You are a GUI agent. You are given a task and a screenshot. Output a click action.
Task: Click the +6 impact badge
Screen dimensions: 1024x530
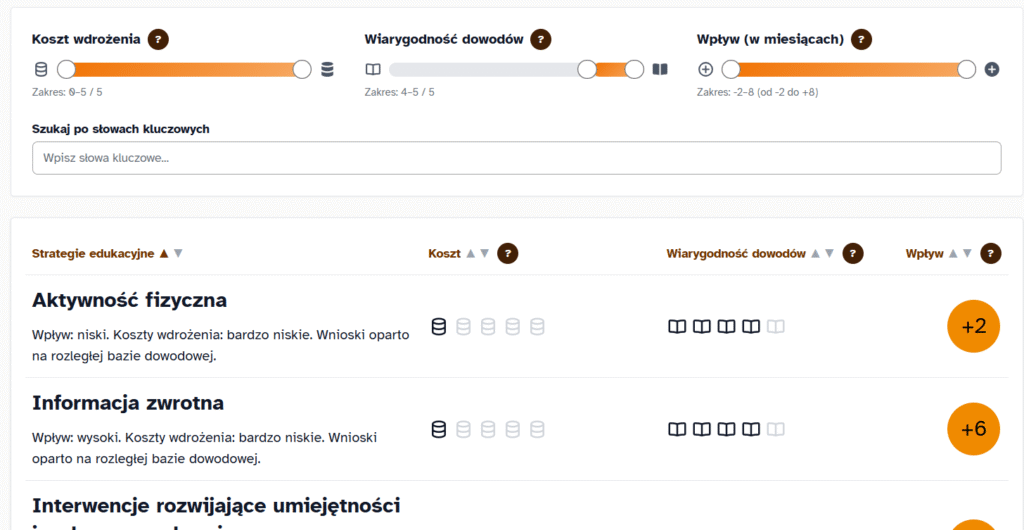click(x=973, y=429)
